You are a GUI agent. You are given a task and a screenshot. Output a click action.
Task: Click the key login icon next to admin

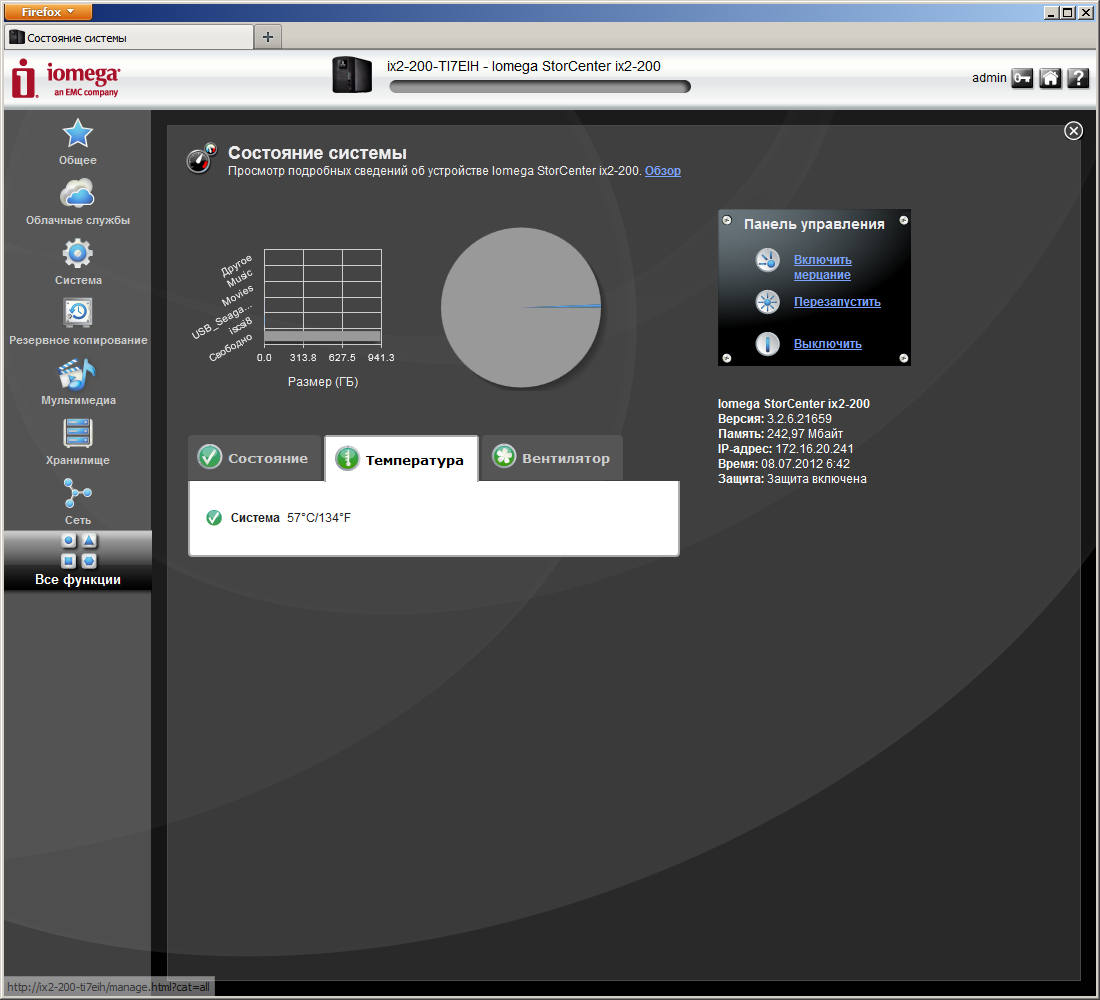pyautogui.click(x=1022, y=78)
